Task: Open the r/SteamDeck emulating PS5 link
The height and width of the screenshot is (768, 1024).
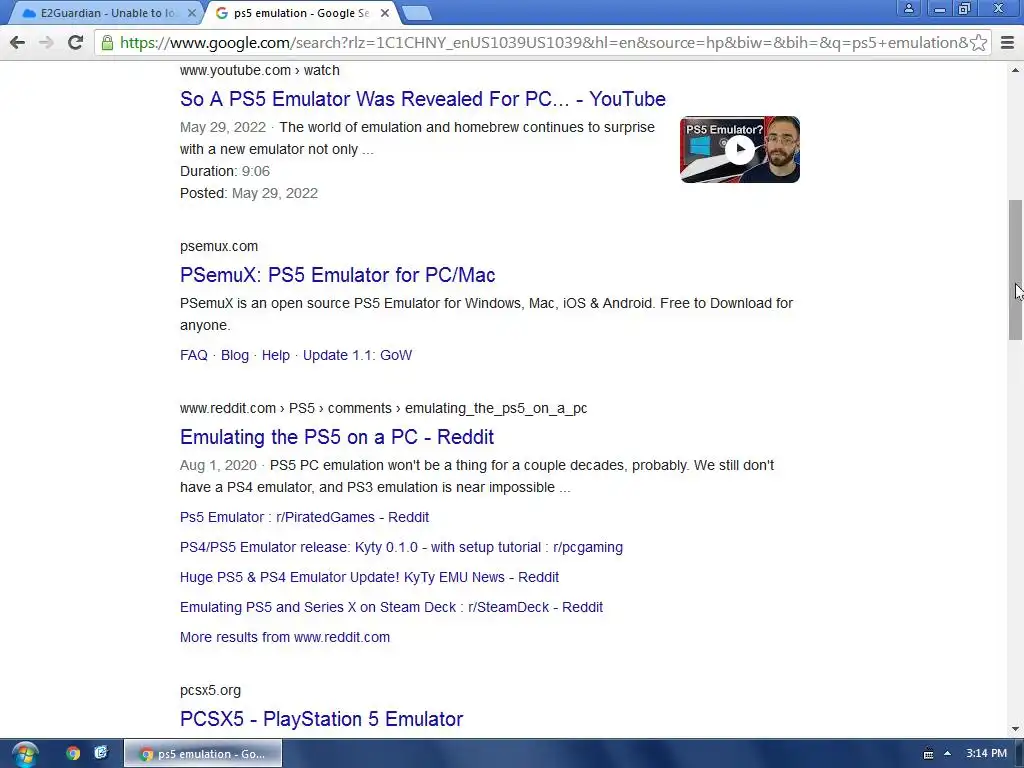Action: (x=391, y=607)
